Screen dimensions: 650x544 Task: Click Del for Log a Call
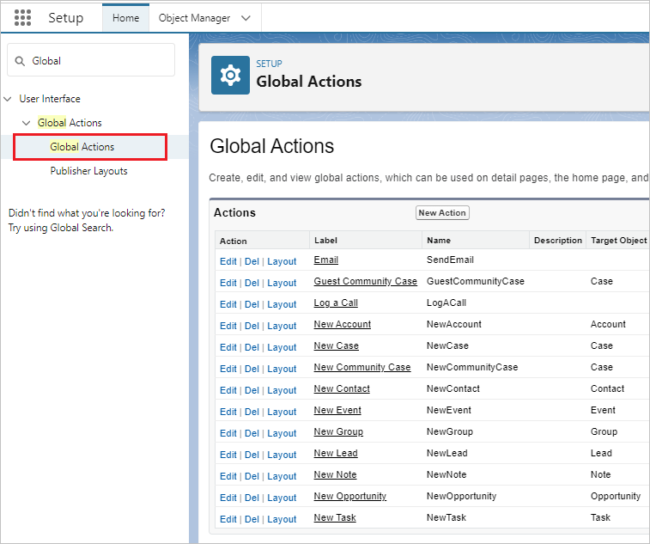pos(252,305)
